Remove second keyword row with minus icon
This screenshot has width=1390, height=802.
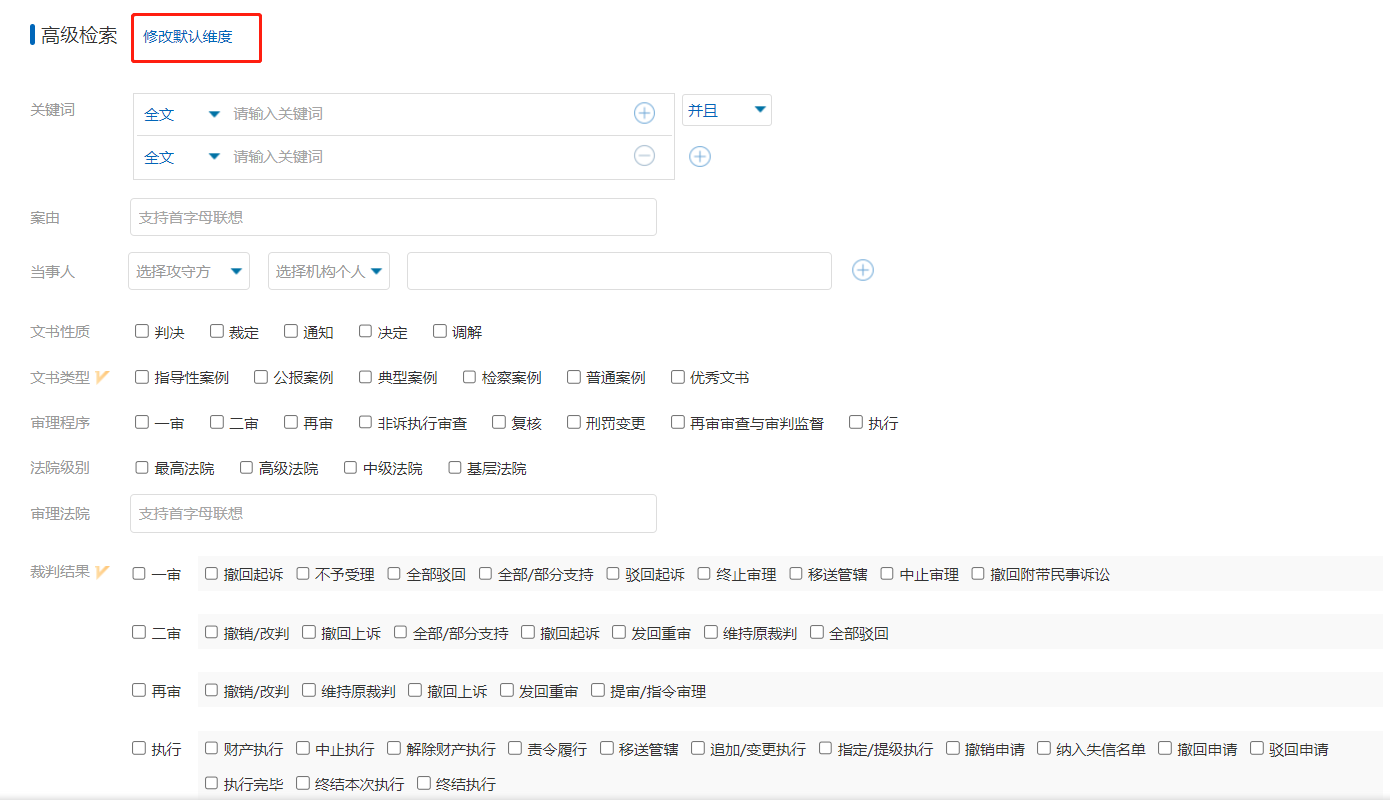(644, 156)
